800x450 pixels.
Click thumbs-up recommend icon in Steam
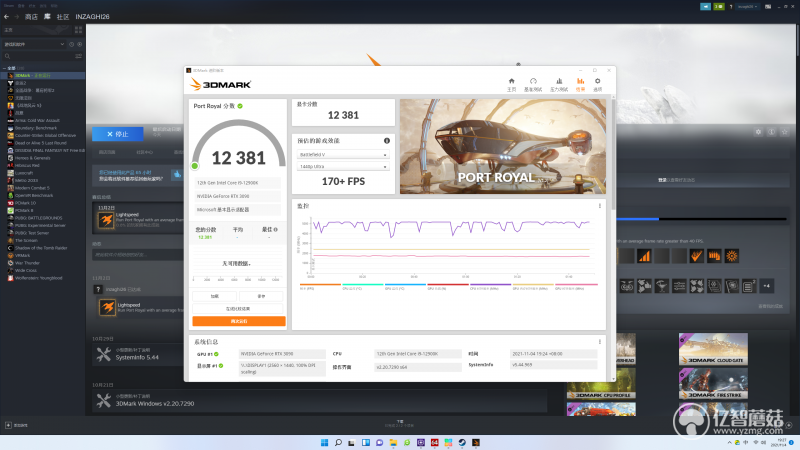click(x=177, y=174)
